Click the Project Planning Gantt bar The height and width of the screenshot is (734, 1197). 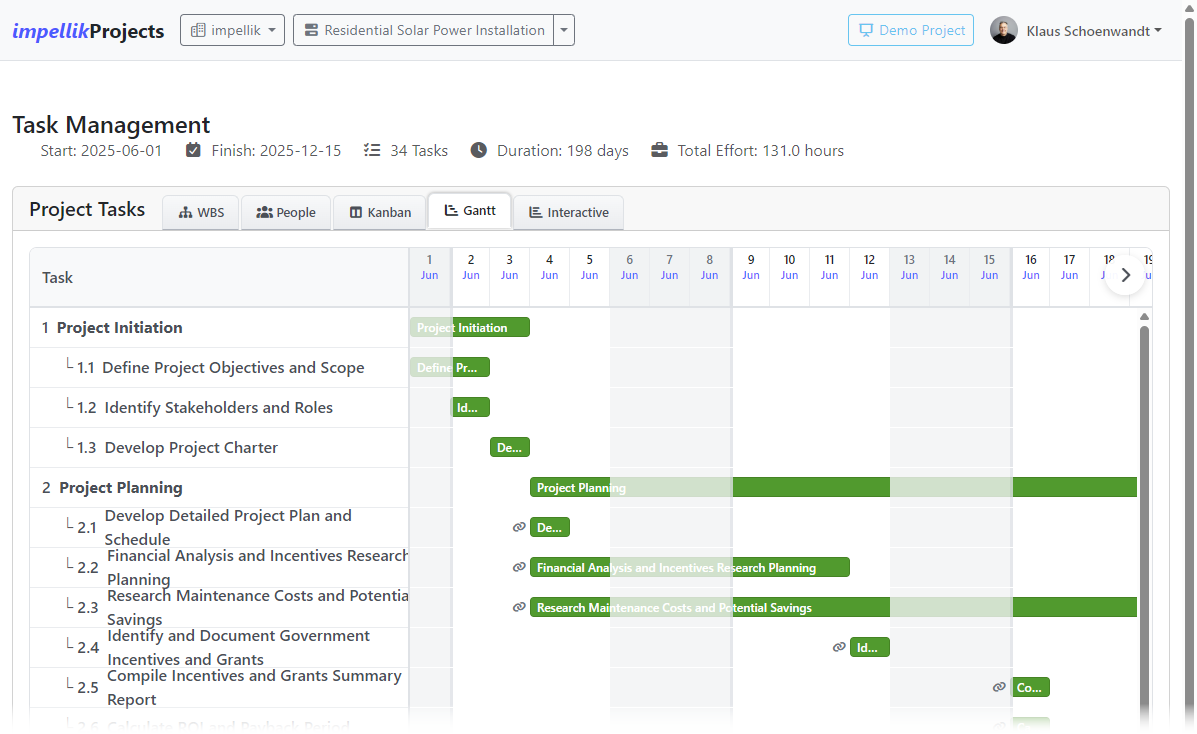tap(834, 487)
